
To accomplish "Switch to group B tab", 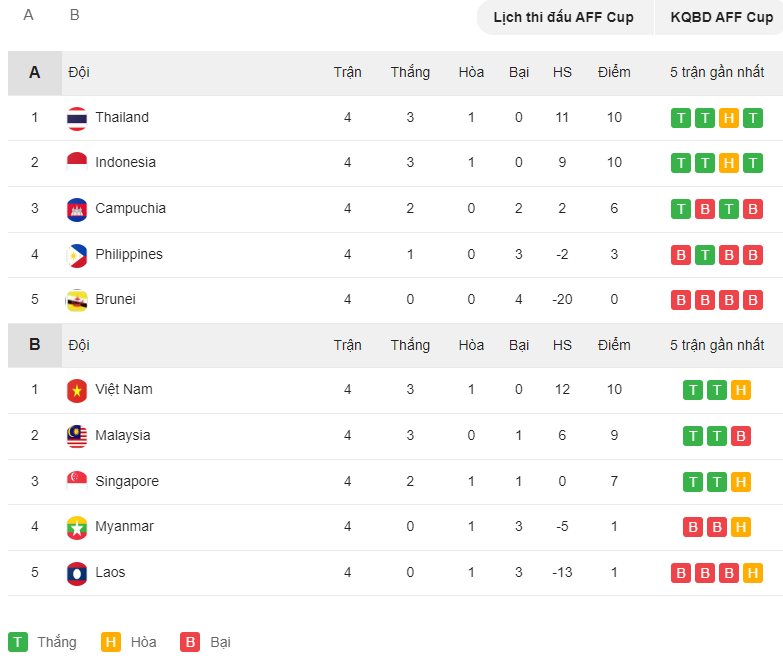I will point(74,15).
